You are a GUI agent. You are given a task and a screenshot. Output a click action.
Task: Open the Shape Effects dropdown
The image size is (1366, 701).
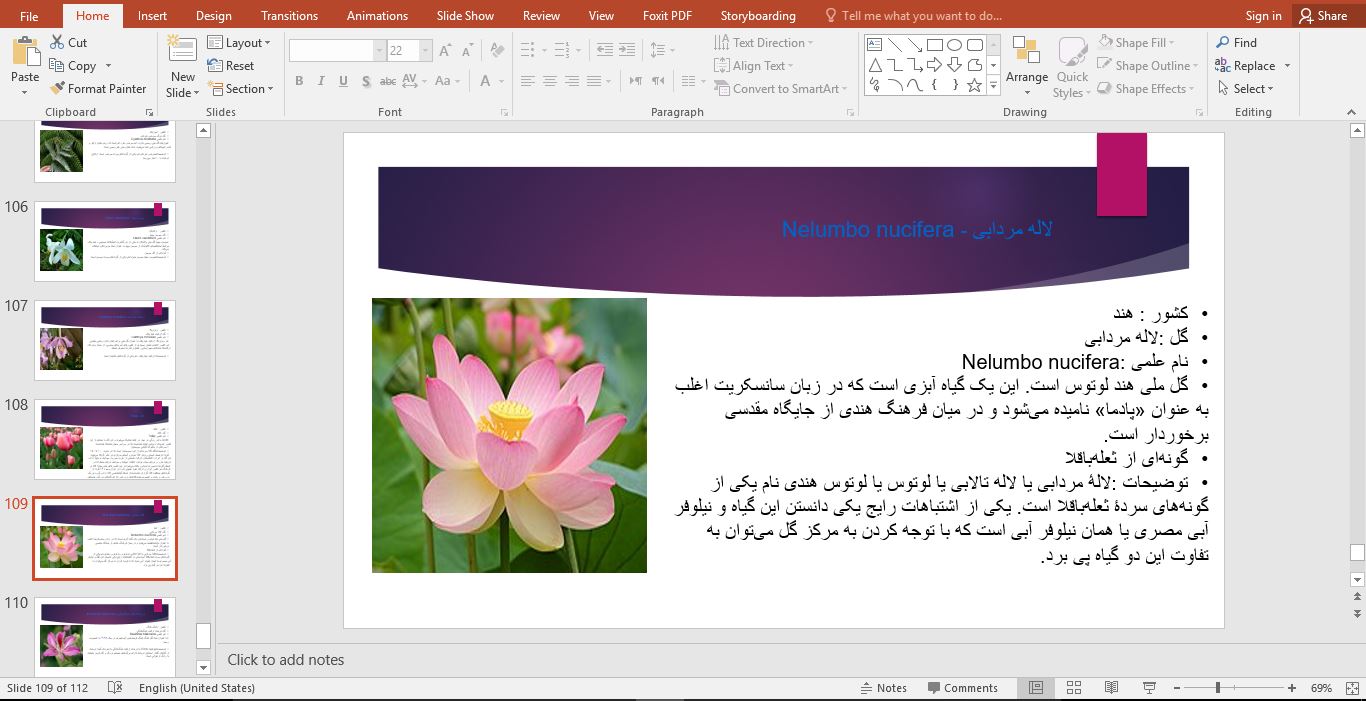click(1146, 89)
